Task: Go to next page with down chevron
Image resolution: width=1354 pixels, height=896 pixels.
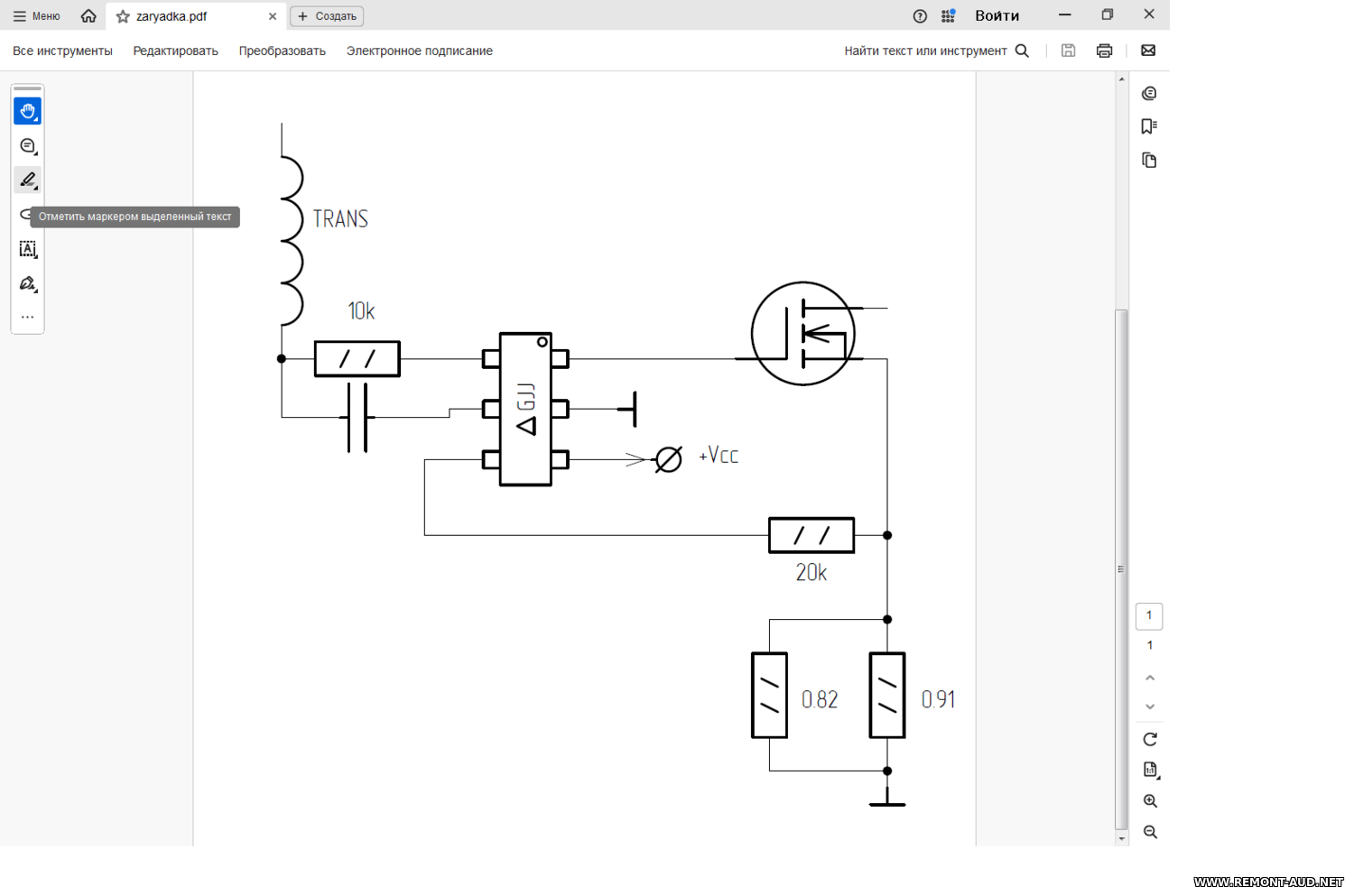Action: tap(1150, 707)
